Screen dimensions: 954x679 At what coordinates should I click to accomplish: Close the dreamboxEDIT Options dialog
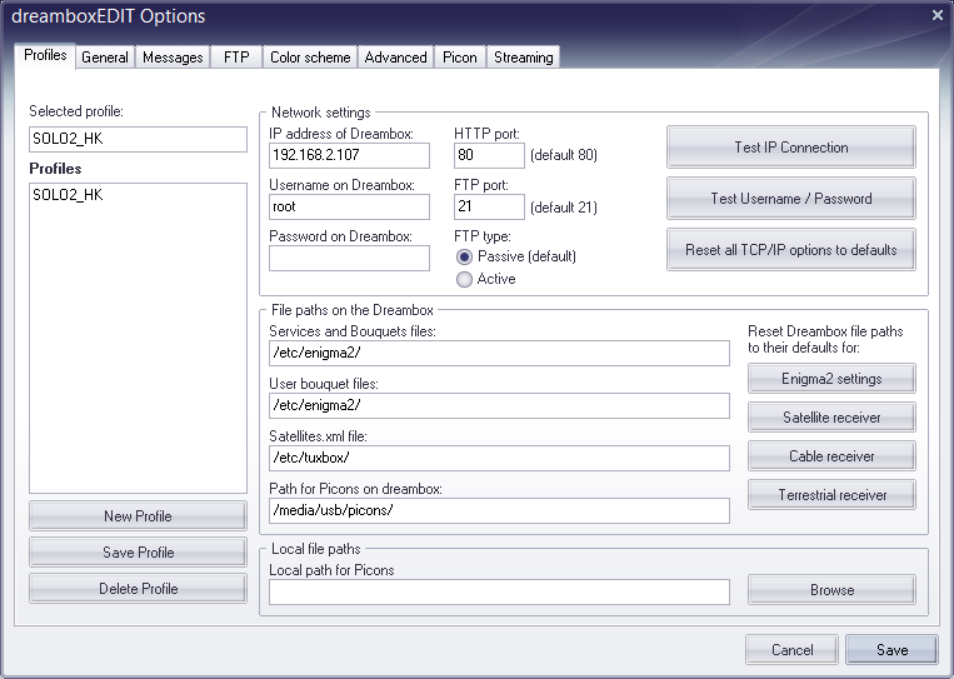click(937, 15)
